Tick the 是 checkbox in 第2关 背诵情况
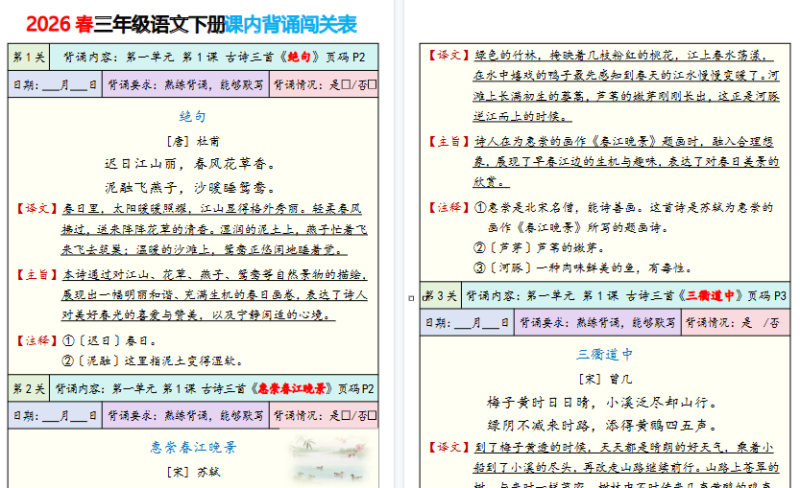The image size is (800, 488). (346, 416)
